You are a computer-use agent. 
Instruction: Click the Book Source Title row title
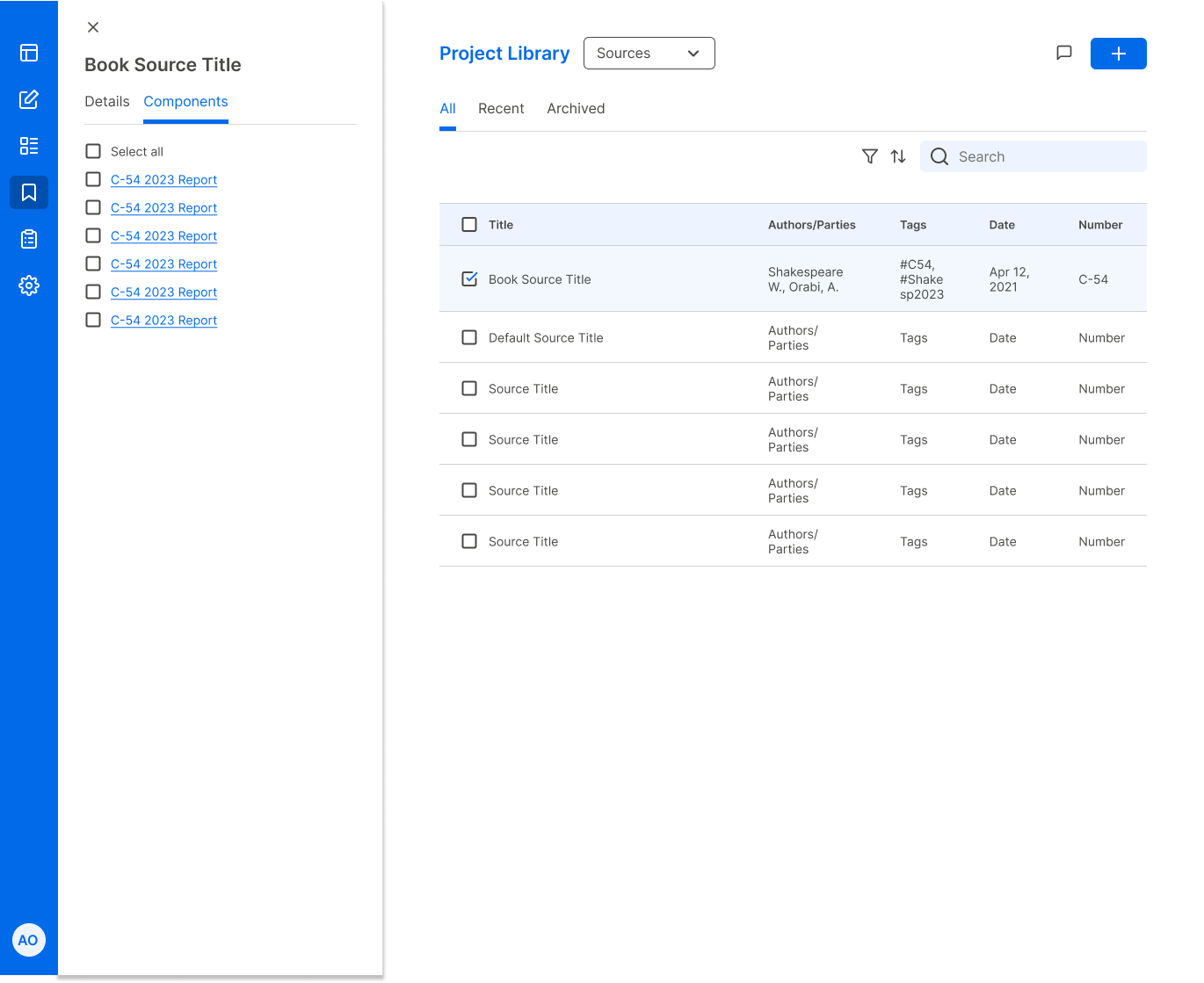pyautogui.click(x=540, y=279)
